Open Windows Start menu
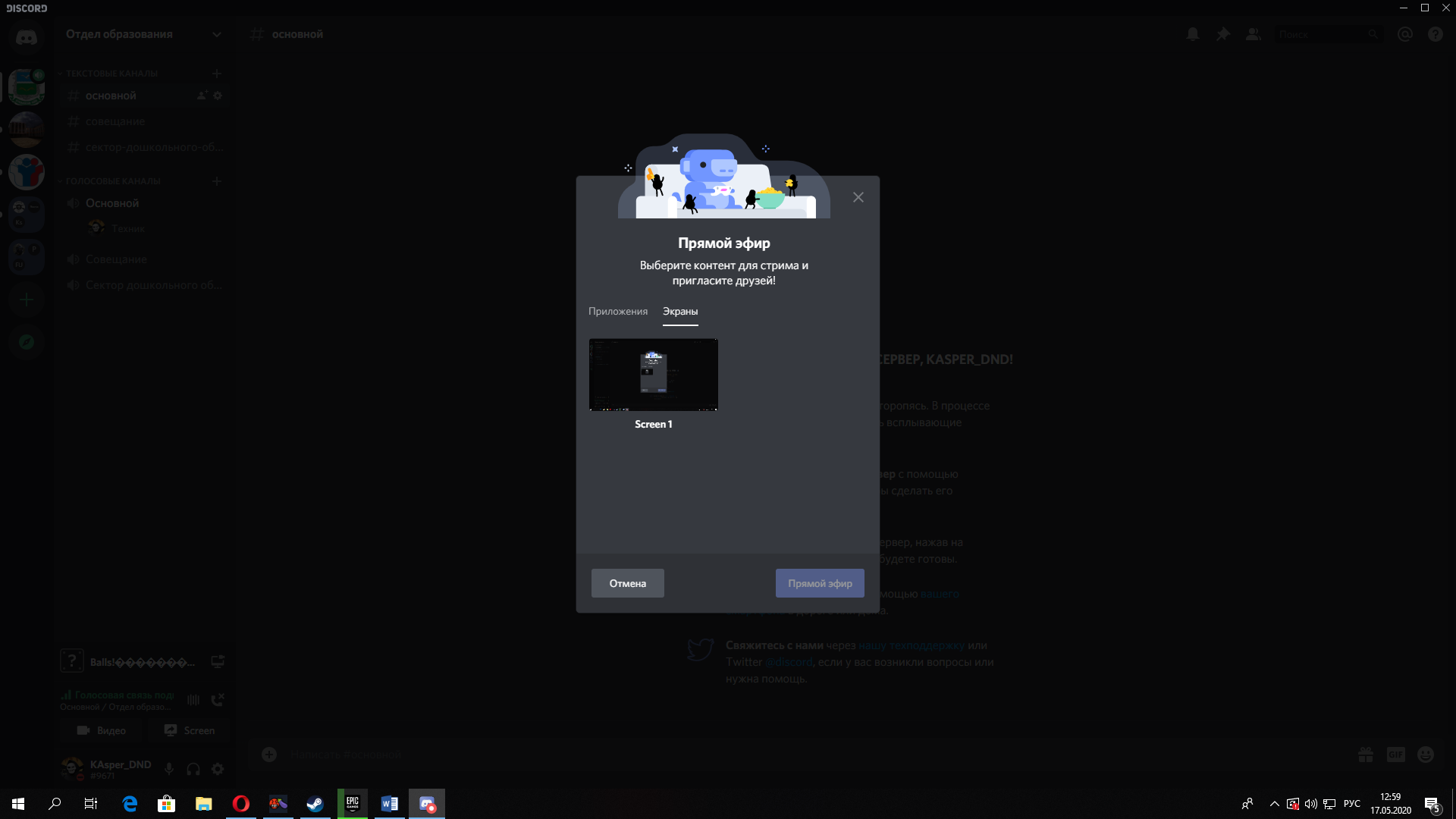Viewport: 1456px width, 819px height. (x=18, y=804)
